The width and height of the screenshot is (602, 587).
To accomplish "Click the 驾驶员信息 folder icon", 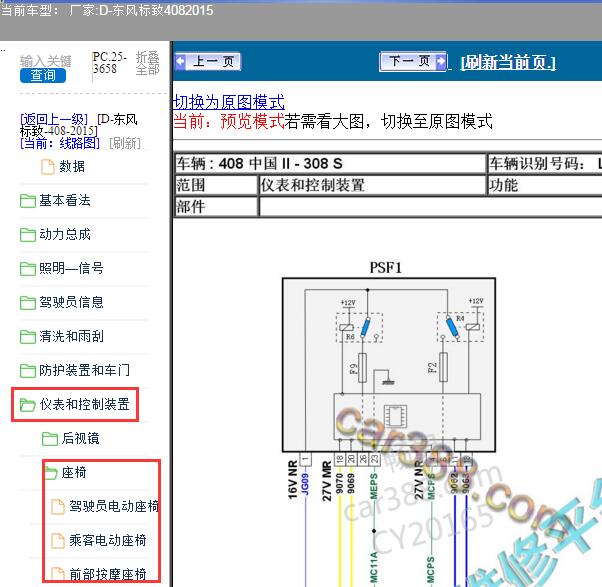I will pos(28,303).
